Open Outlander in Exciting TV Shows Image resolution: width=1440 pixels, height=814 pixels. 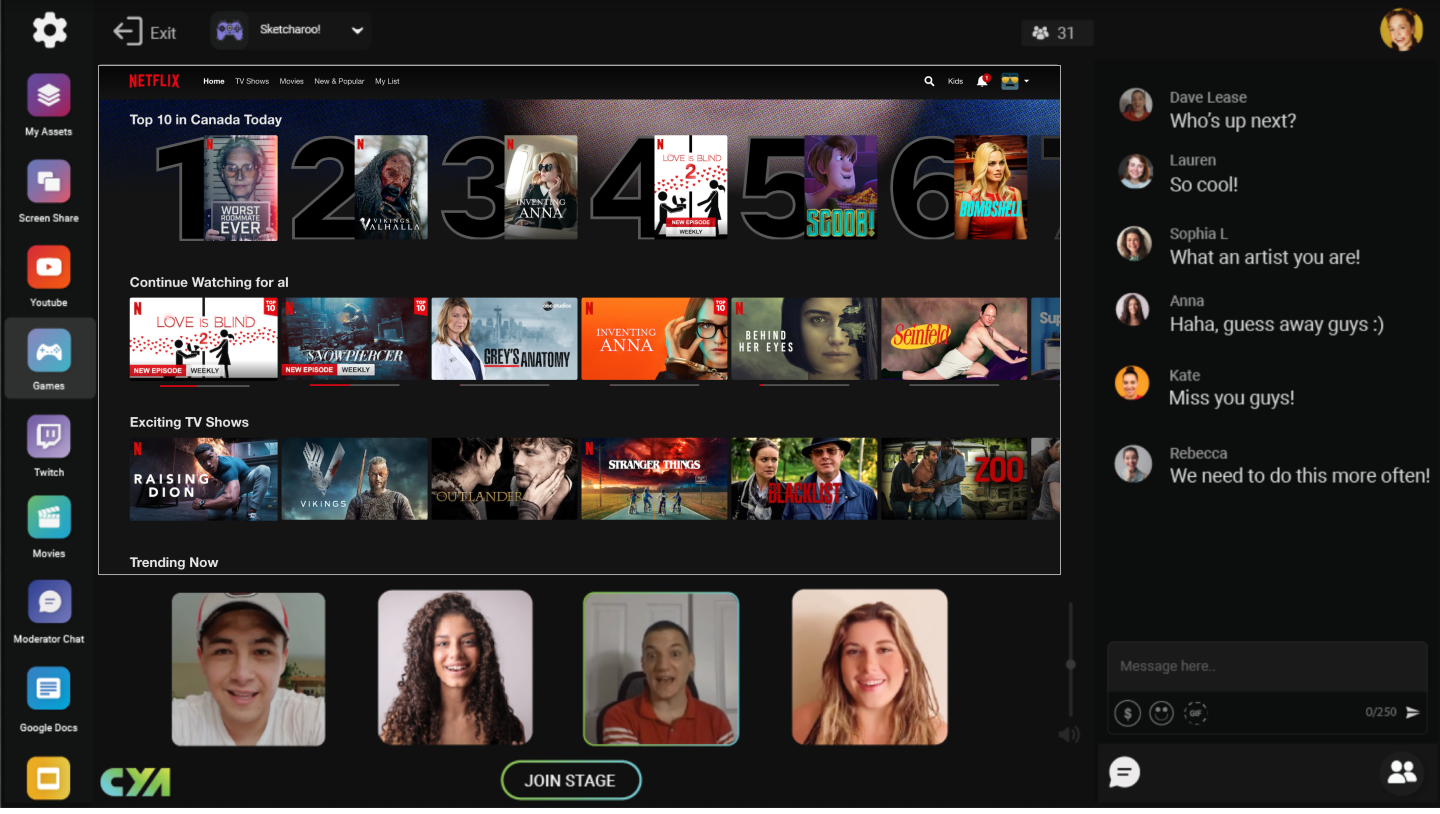[x=505, y=478]
